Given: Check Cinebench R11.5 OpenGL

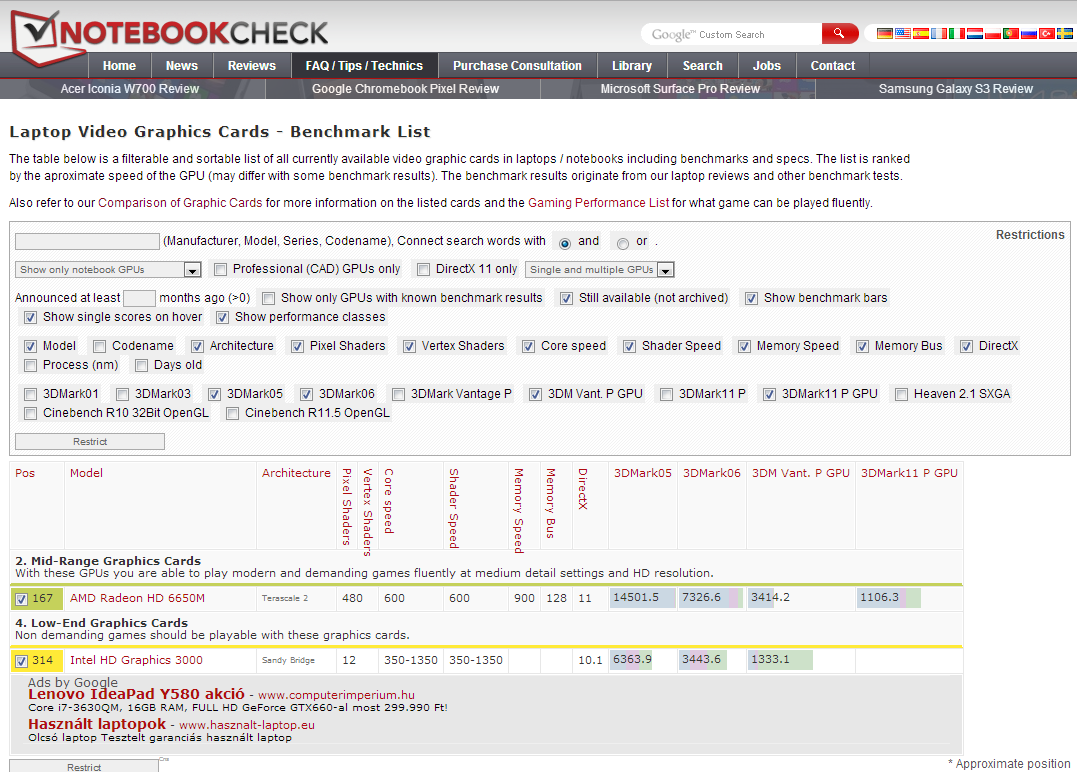Looking at the screenshot, I should coord(233,413).
